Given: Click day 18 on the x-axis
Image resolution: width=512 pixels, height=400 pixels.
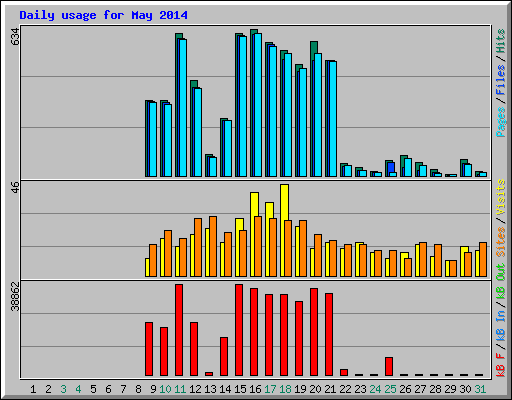Looking at the screenshot, I should point(285,389).
